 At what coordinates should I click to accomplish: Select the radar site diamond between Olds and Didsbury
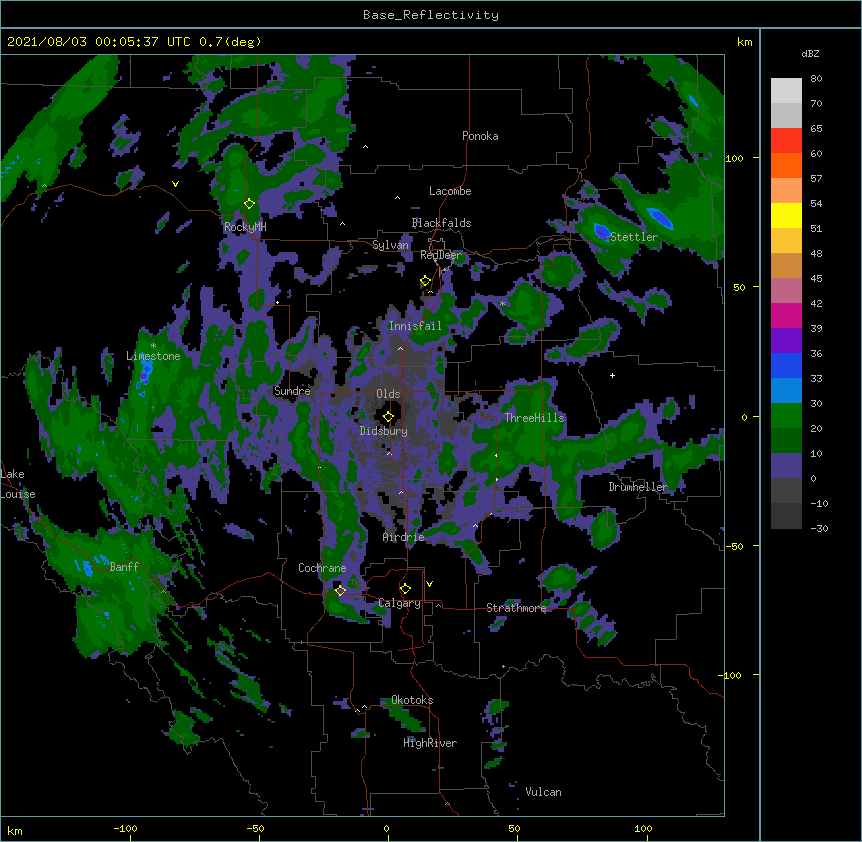389,416
